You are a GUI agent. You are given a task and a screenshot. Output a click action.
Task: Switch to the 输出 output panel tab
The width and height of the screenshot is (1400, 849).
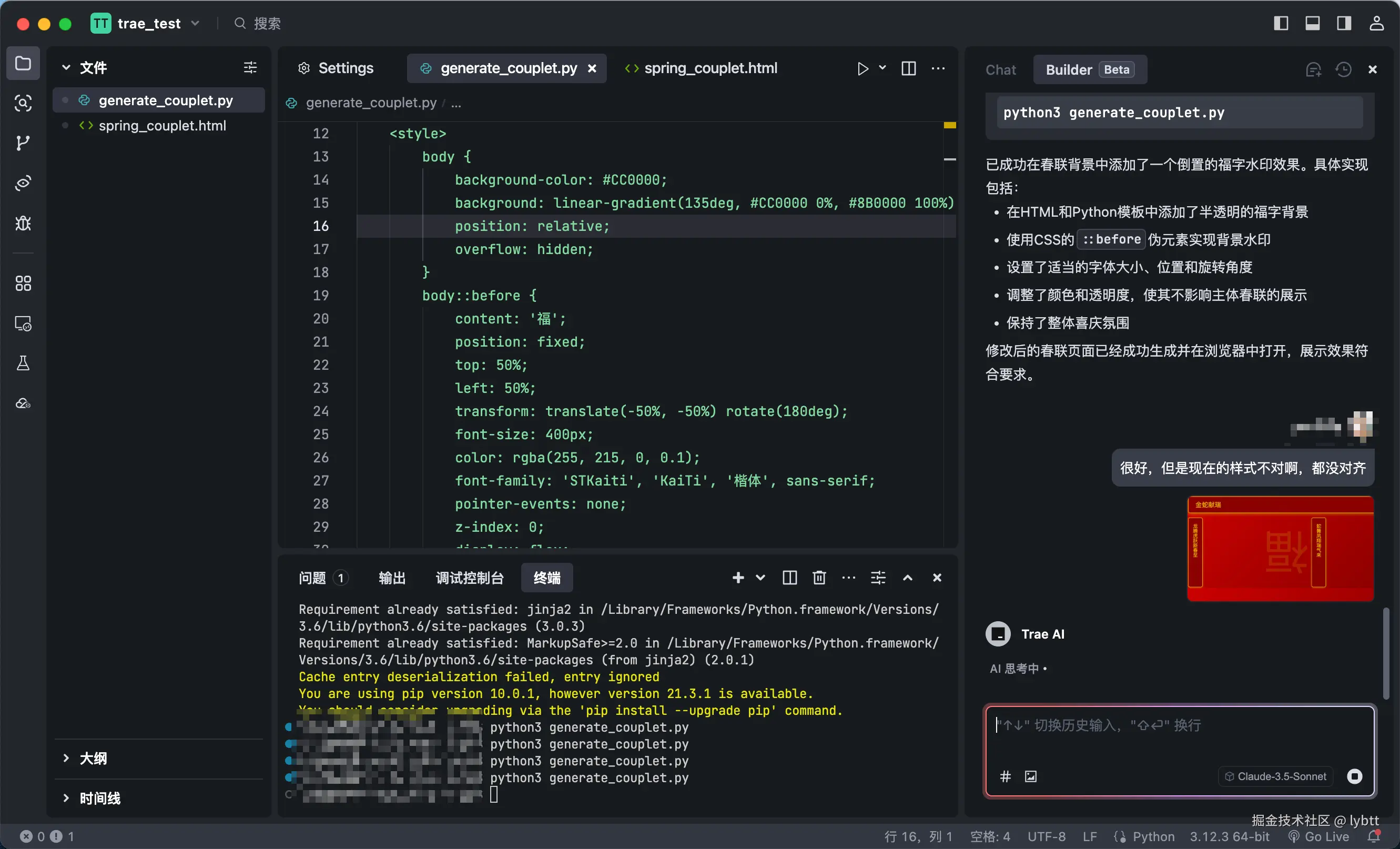coord(392,578)
